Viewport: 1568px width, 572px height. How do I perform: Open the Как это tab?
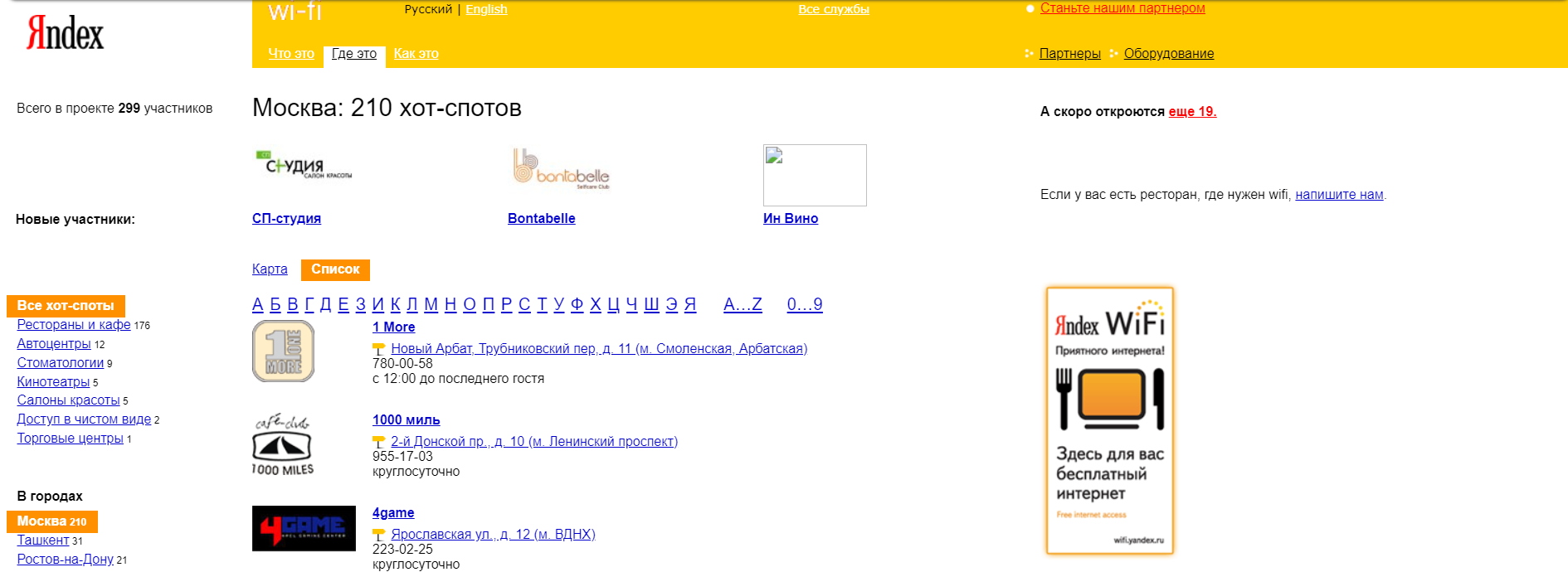[x=416, y=53]
